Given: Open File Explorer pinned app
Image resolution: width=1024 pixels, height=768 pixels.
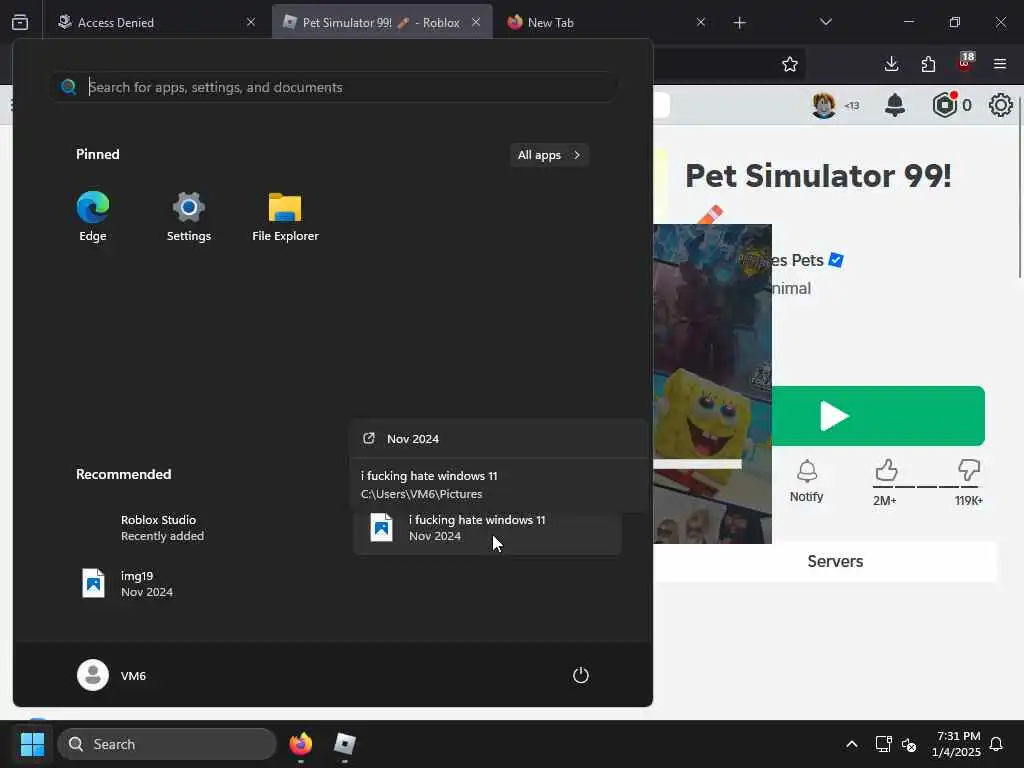Looking at the screenshot, I should coord(285,217).
